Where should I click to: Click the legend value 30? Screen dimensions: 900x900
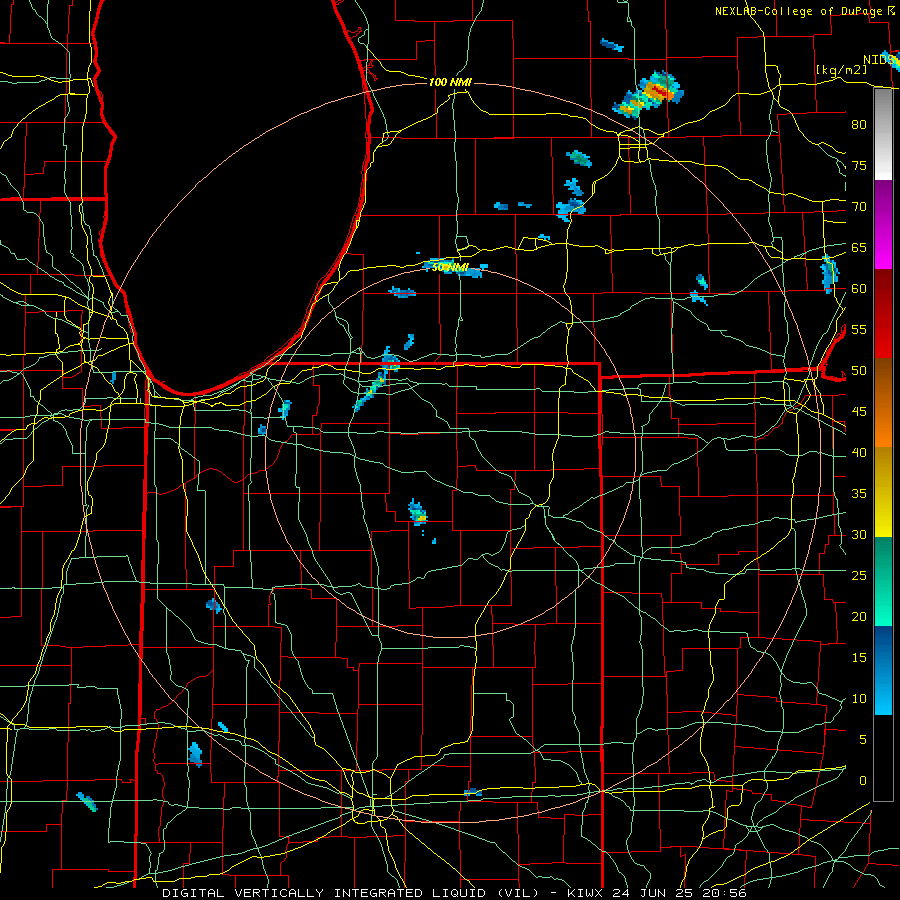coord(859,535)
